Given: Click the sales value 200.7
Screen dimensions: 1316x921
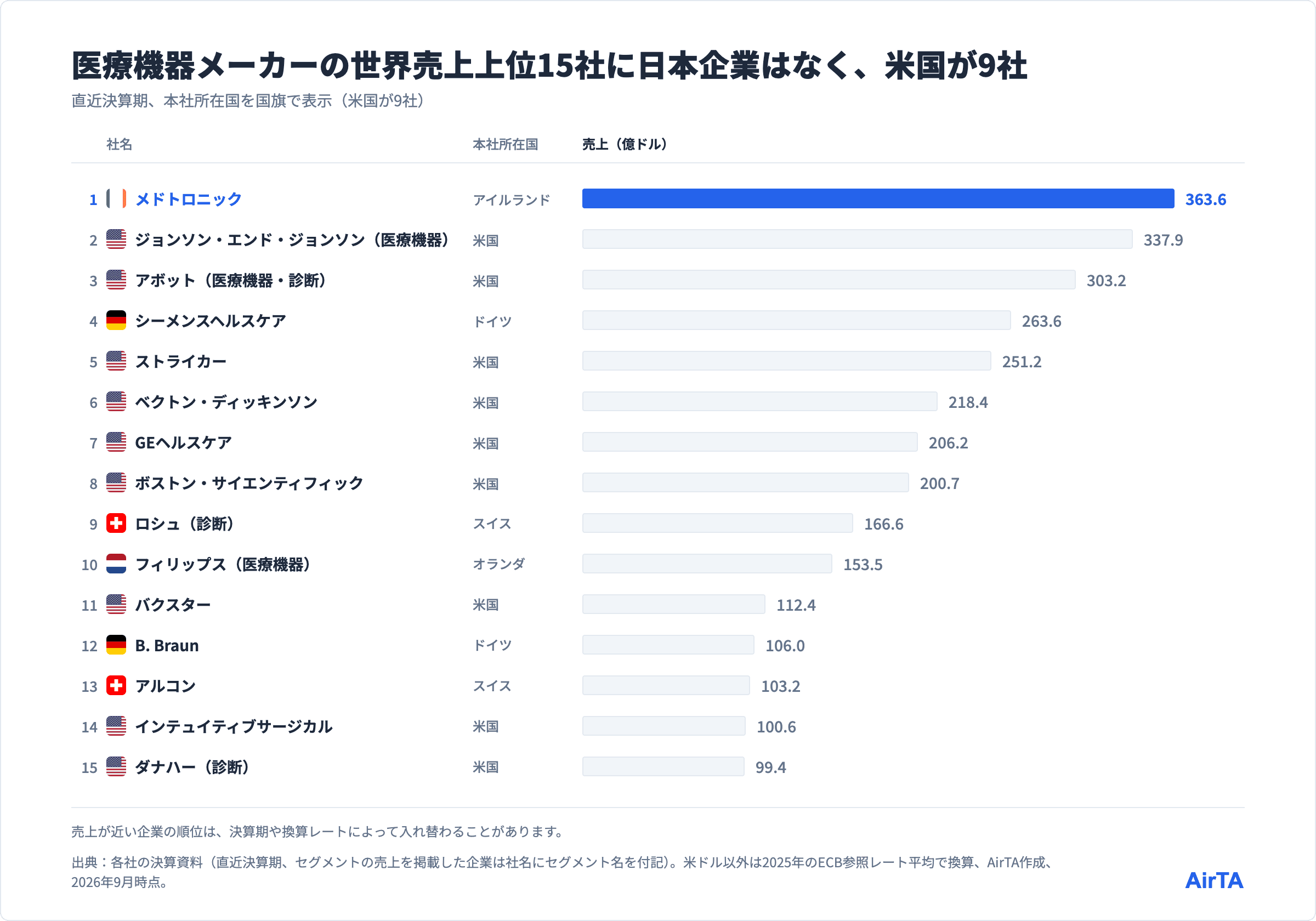Looking at the screenshot, I should [x=939, y=484].
